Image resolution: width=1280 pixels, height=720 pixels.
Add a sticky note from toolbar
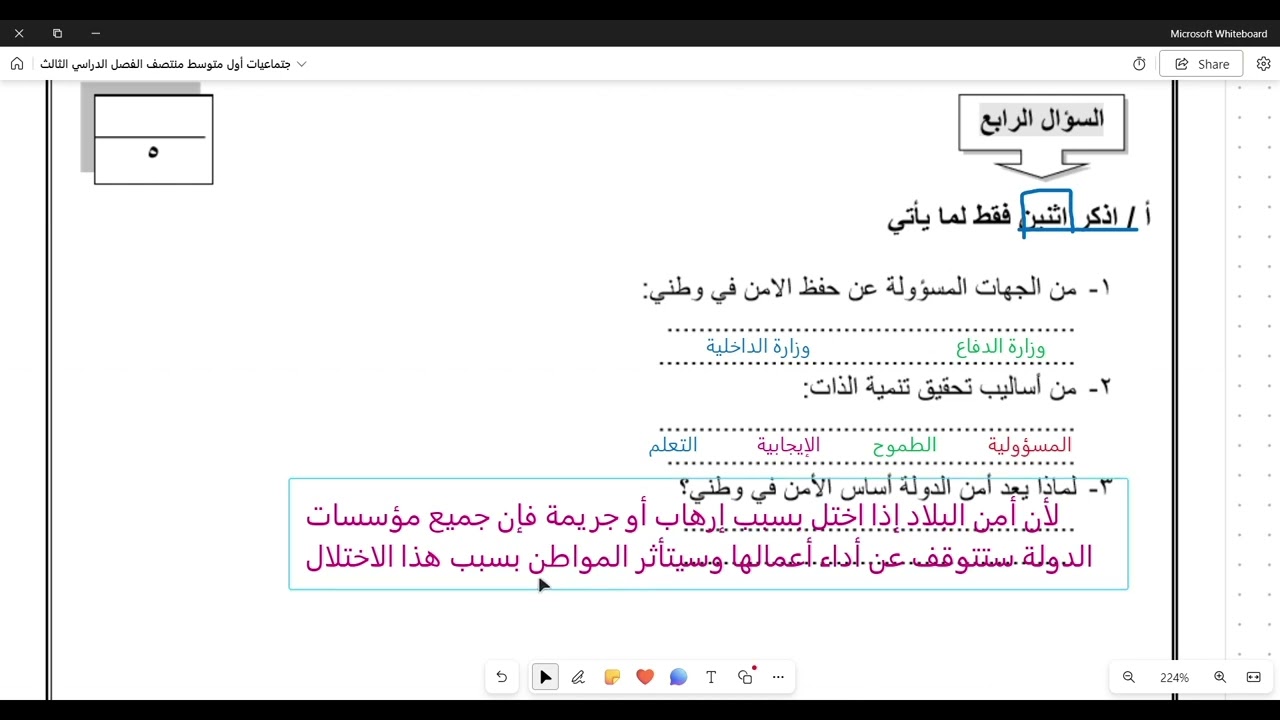coord(612,677)
